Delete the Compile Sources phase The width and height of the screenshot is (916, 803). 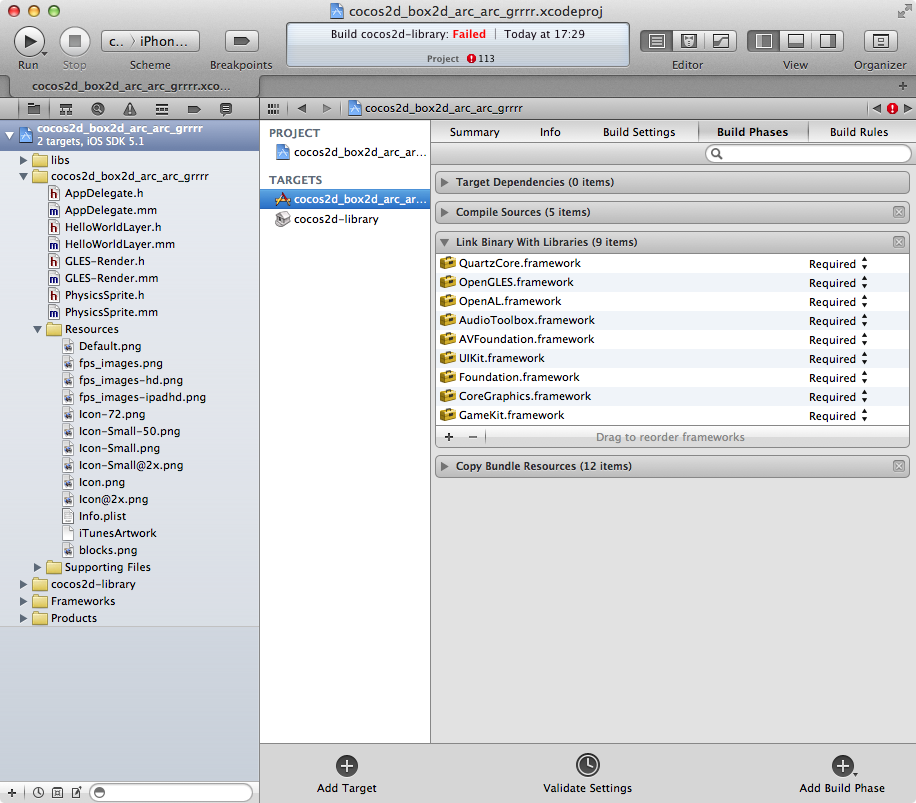(898, 212)
